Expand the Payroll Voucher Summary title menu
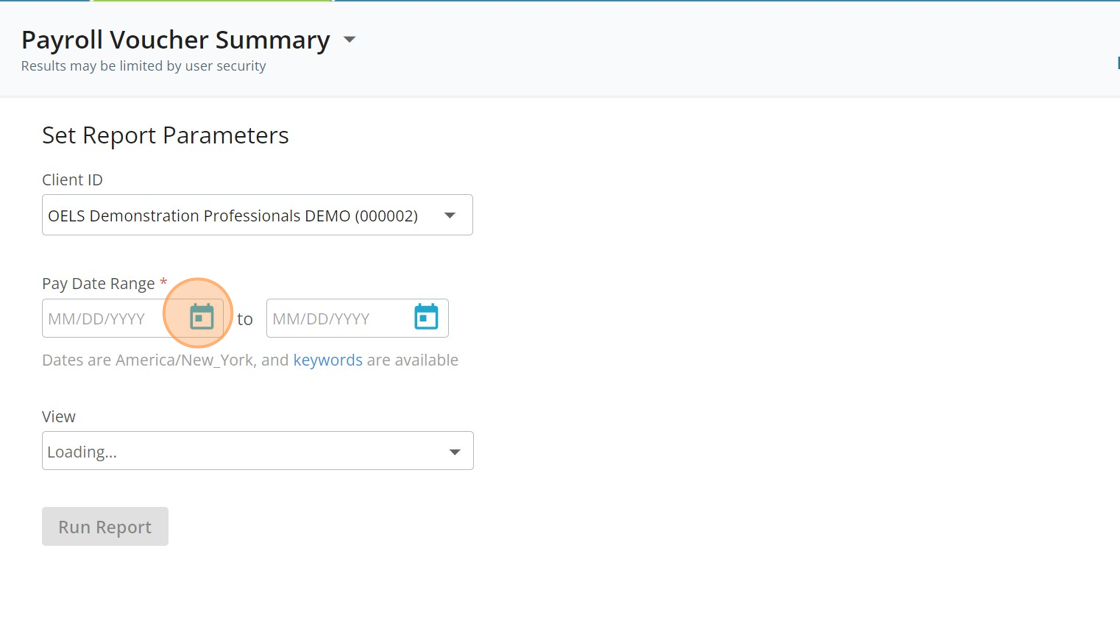This screenshot has height=626, width=1120. click(x=350, y=40)
